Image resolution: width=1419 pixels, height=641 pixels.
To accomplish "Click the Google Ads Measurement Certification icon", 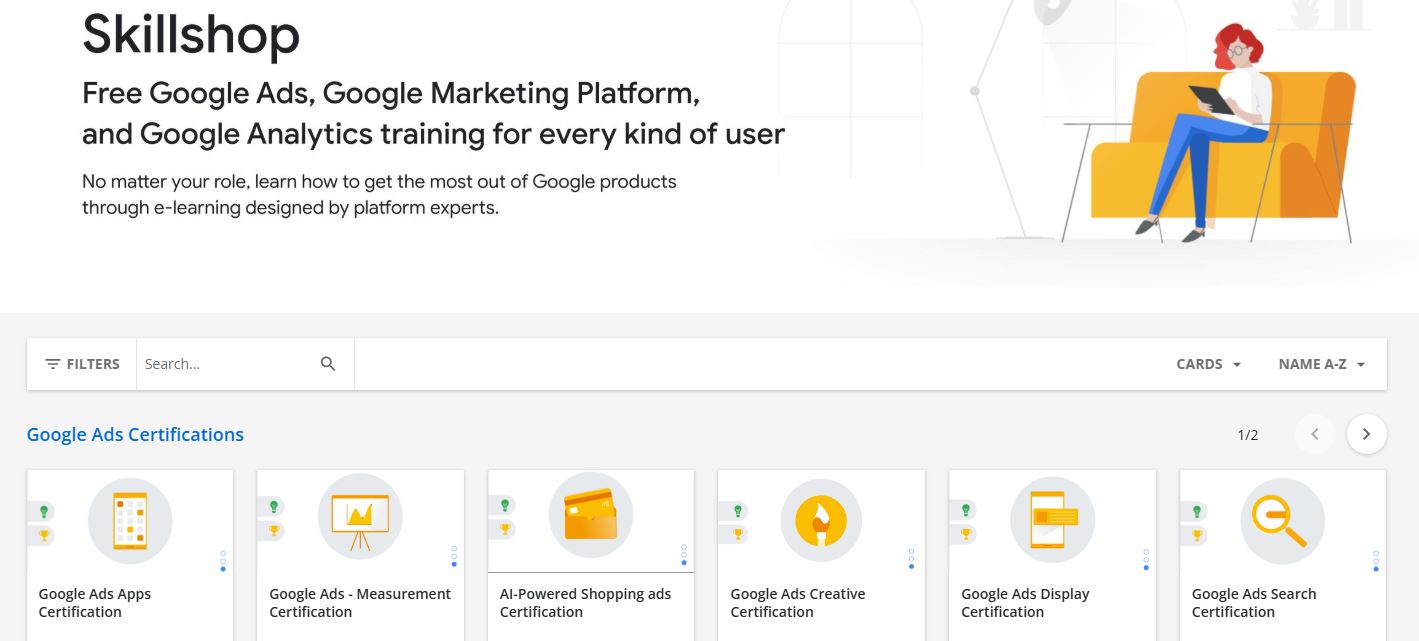I will pyautogui.click(x=360, y=515).
